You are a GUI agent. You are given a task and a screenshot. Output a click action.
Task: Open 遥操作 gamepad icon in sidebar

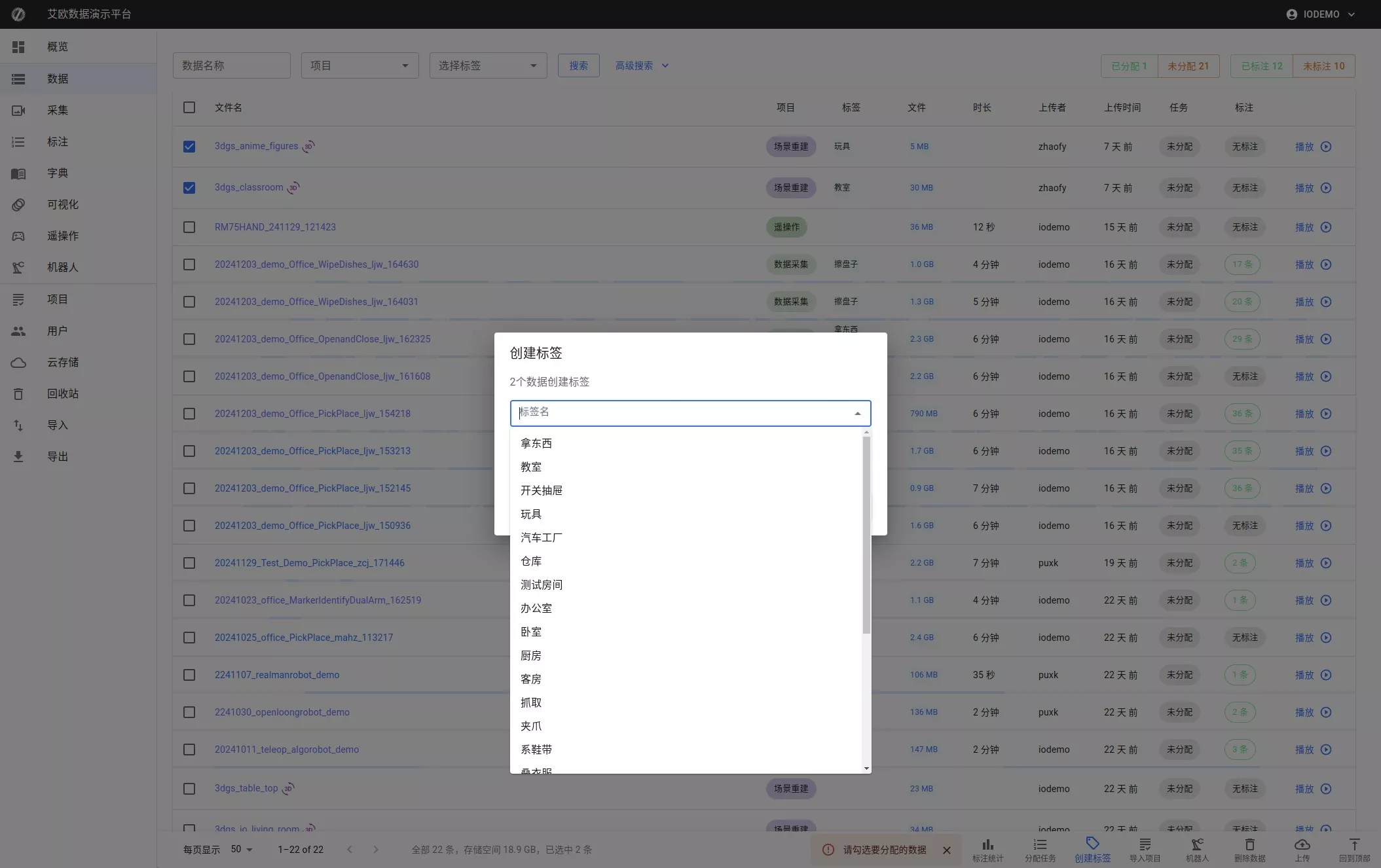coord(18,236)
